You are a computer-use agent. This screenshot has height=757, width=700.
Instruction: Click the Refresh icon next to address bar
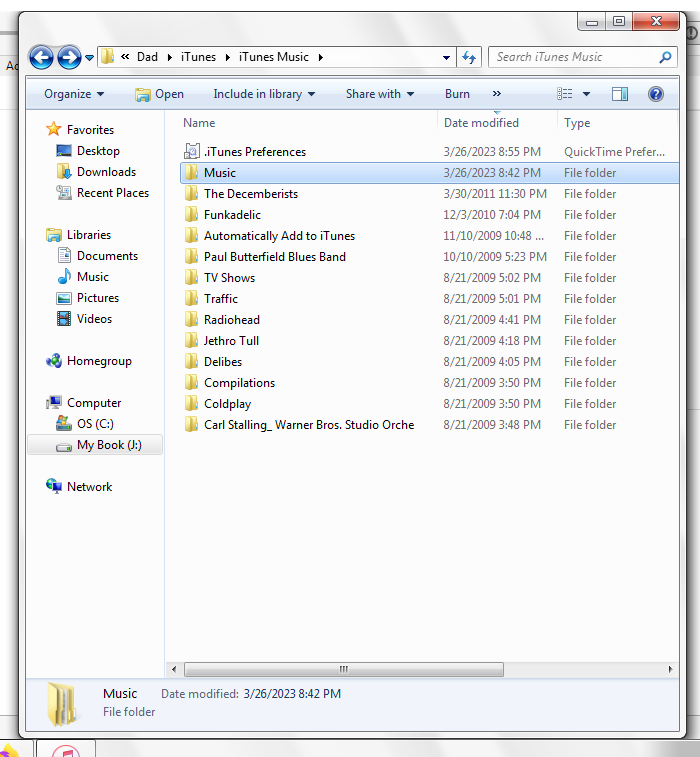pos(469,57)
